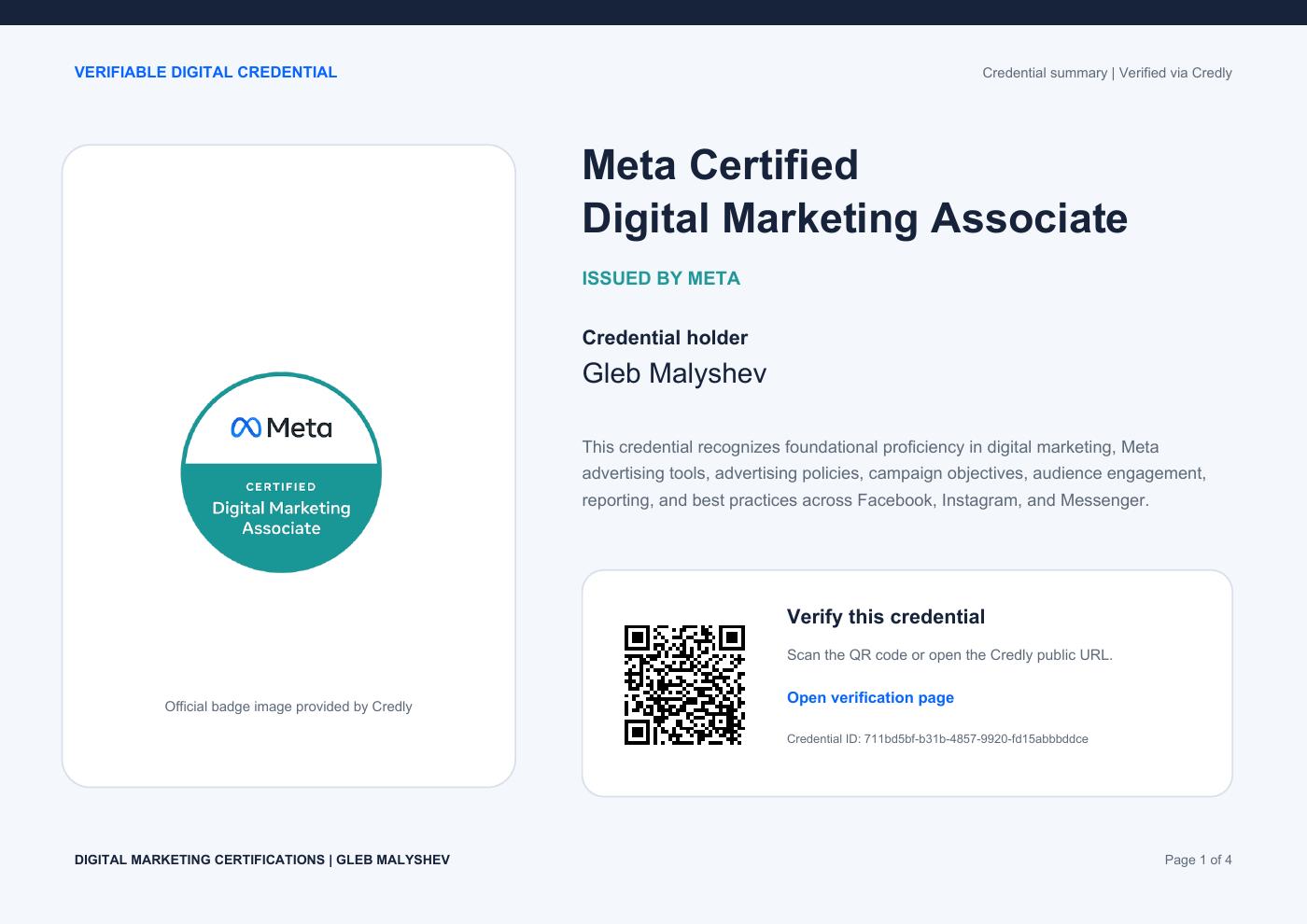Click the holder name Gleb Malyshev

(x=674, y=373)
